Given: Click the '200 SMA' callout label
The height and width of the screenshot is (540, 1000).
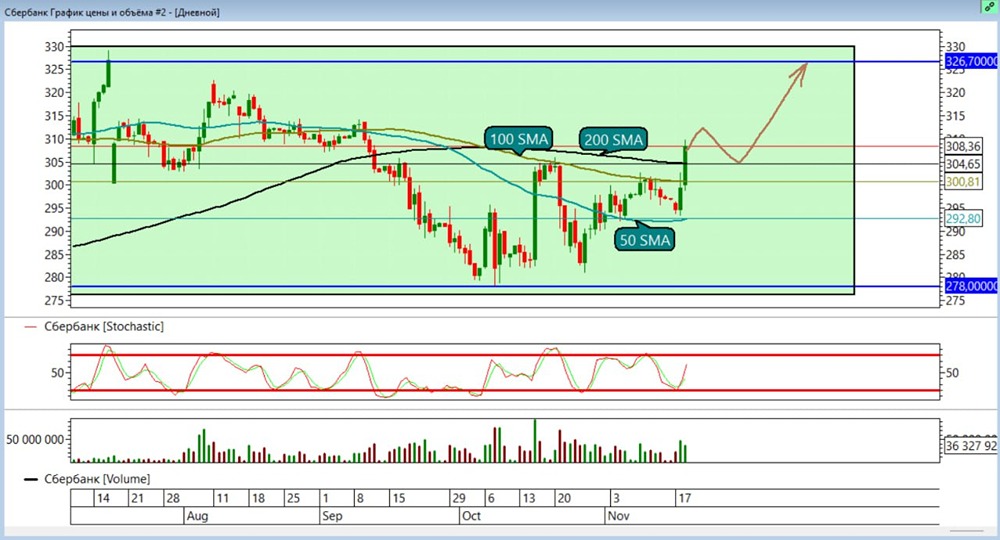Looking at the screenshot, I should [x=613, y=139].
